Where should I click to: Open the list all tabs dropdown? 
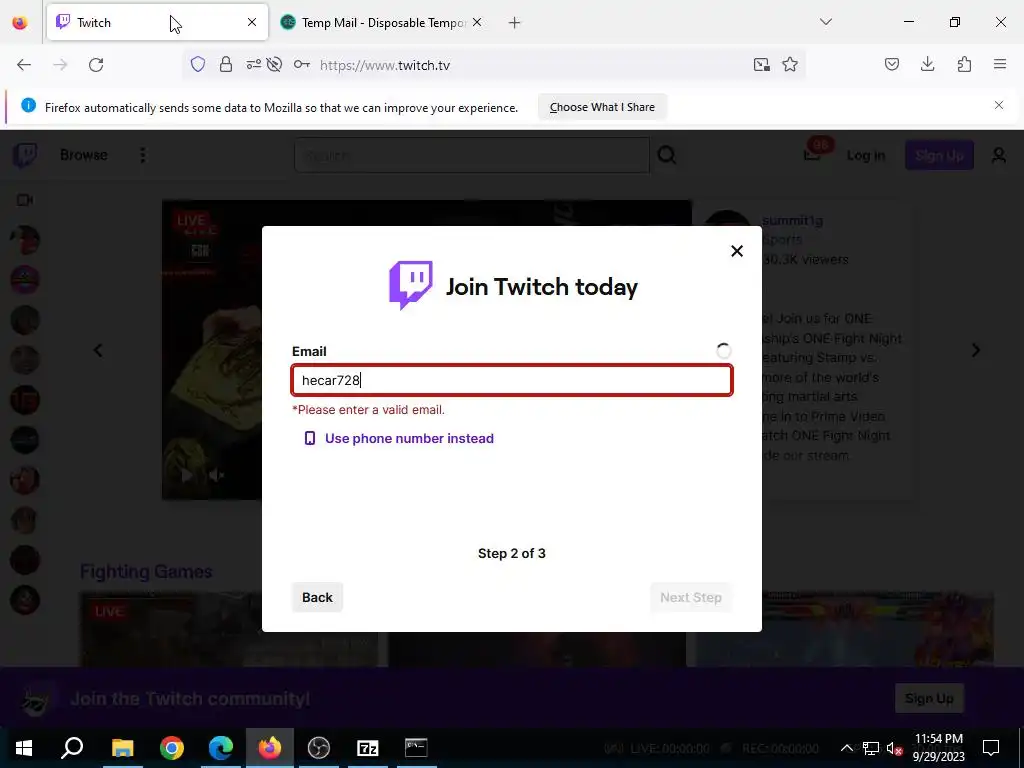pos(825,22)
